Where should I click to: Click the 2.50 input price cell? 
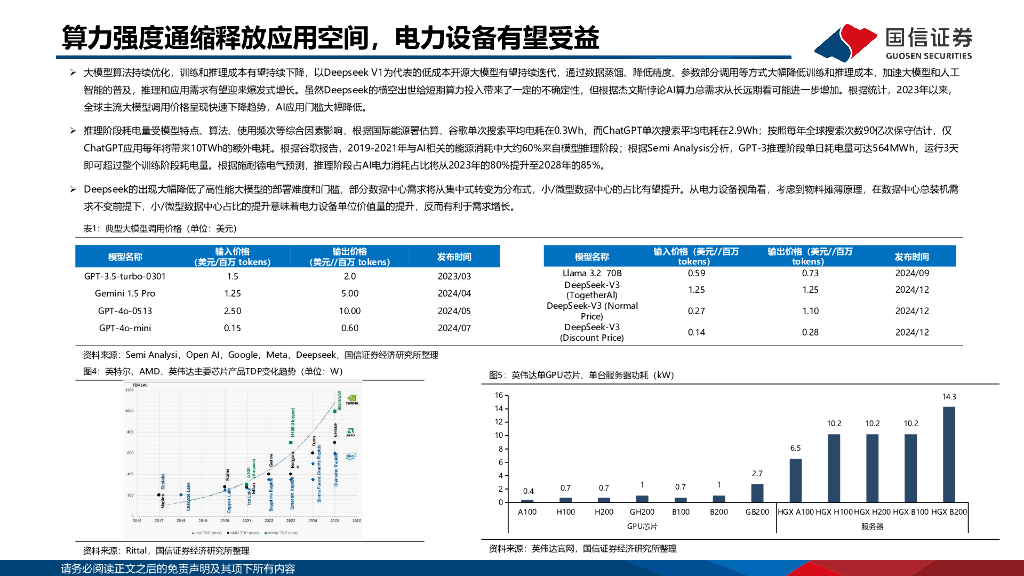tap(232, 311)
